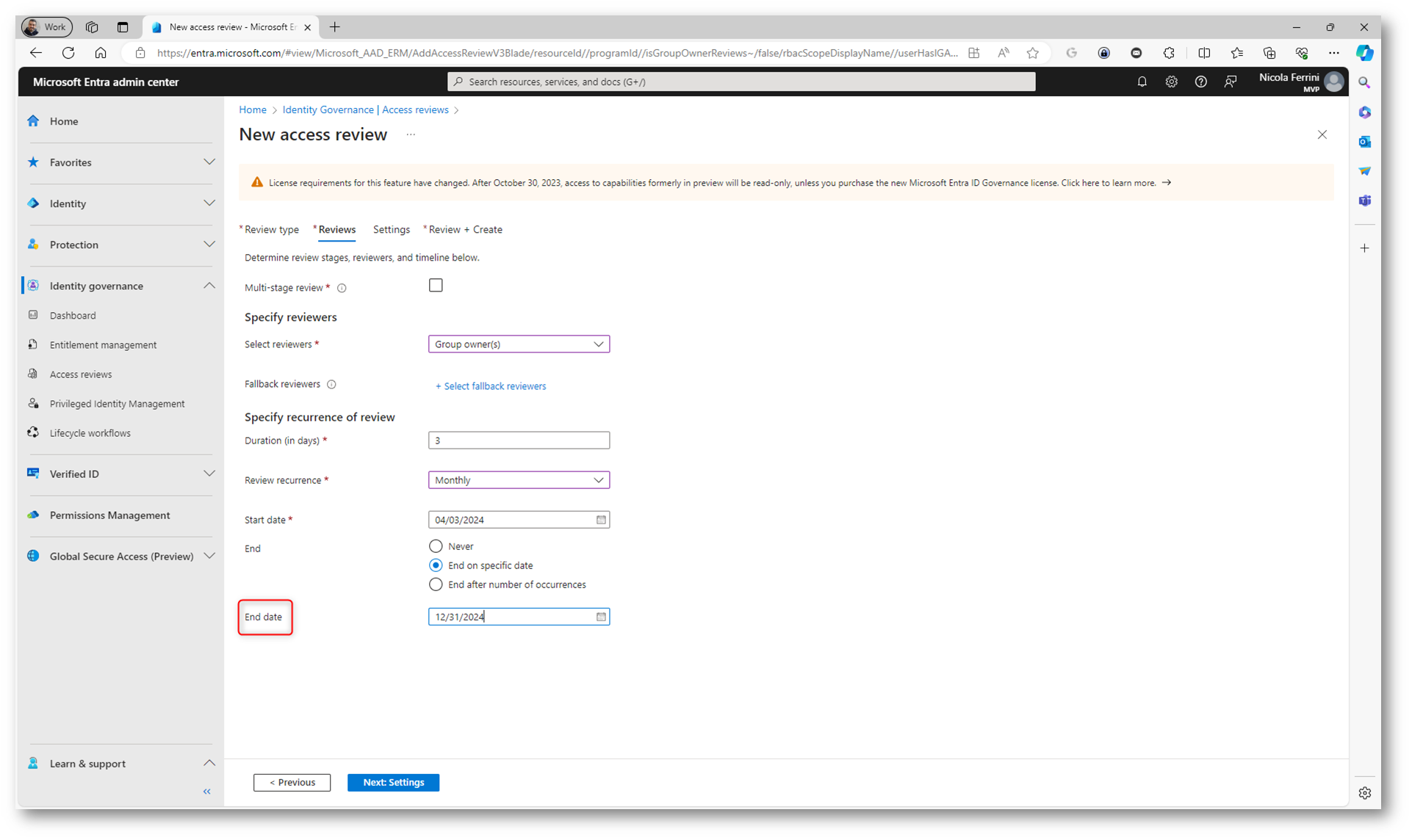The width and height of the screenshot is (1412, 840).
Task: Click info icon beside Fallback reviewers
Action: pyautogui.click(x=331, y=384)
